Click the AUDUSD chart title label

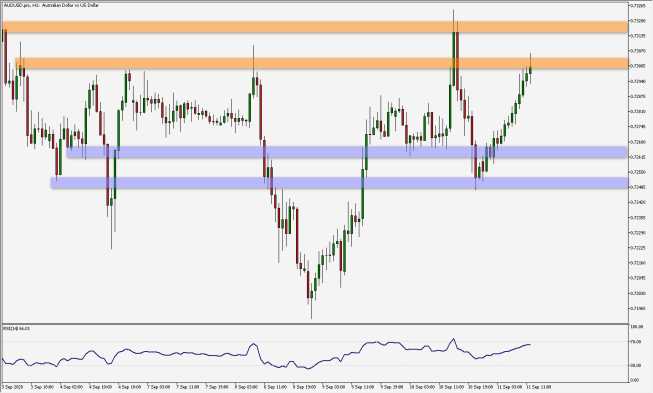click(50, 5)
